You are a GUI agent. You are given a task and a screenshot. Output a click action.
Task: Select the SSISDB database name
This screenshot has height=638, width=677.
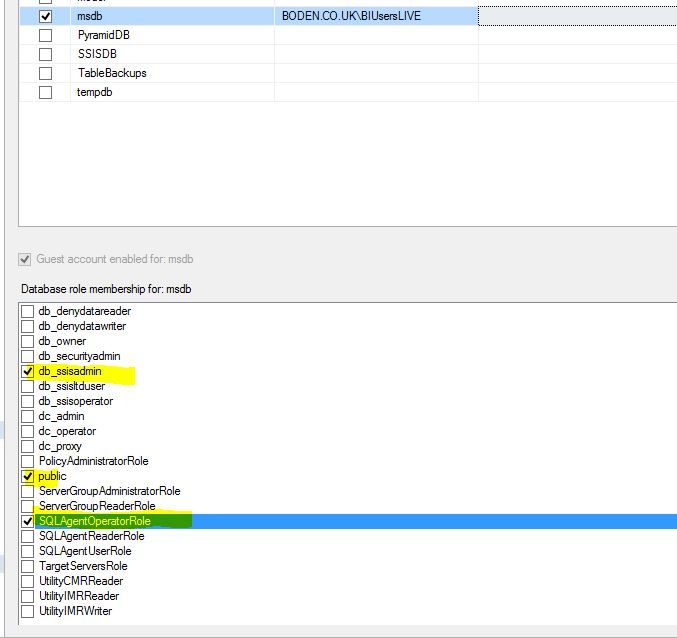[x=97, y=54]
